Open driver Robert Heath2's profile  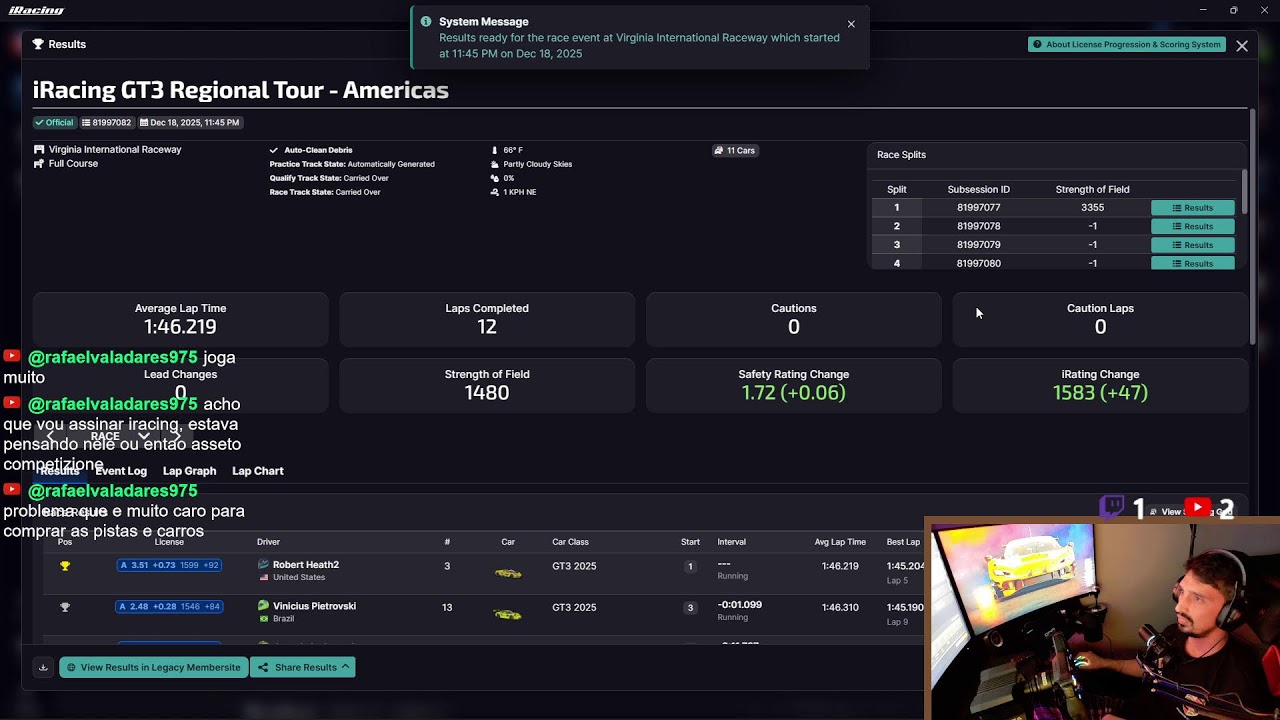click(306, 565)
